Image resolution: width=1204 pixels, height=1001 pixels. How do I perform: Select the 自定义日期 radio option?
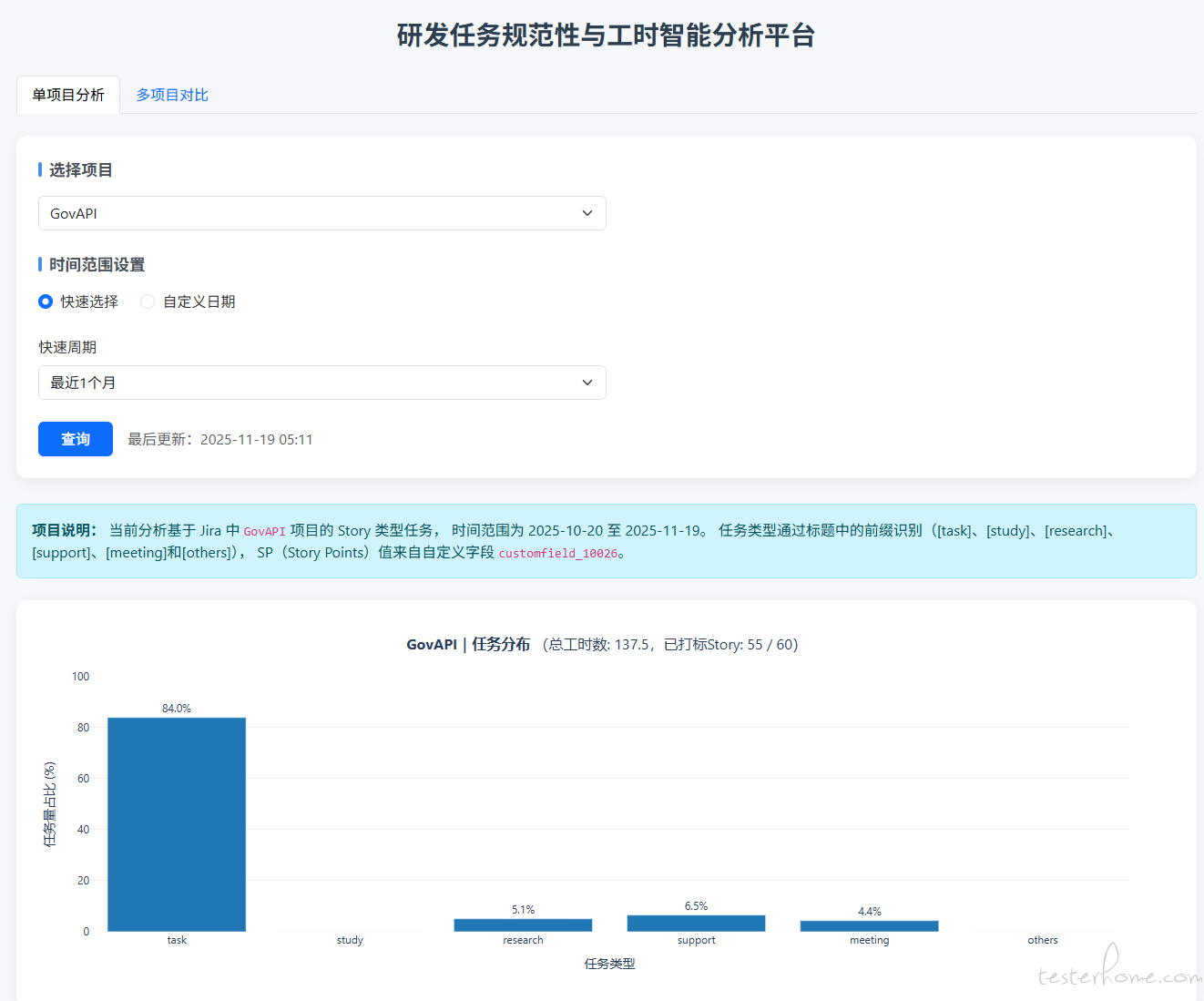tap(148, 301)
